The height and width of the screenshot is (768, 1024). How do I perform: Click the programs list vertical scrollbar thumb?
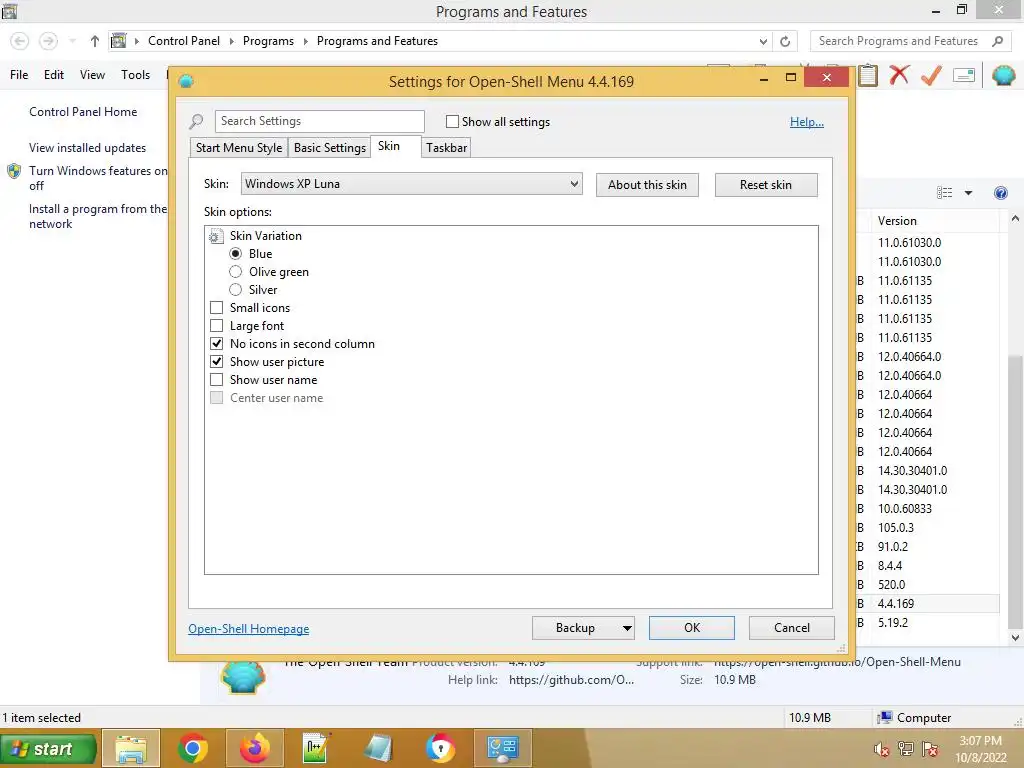tap(1016, 490)
